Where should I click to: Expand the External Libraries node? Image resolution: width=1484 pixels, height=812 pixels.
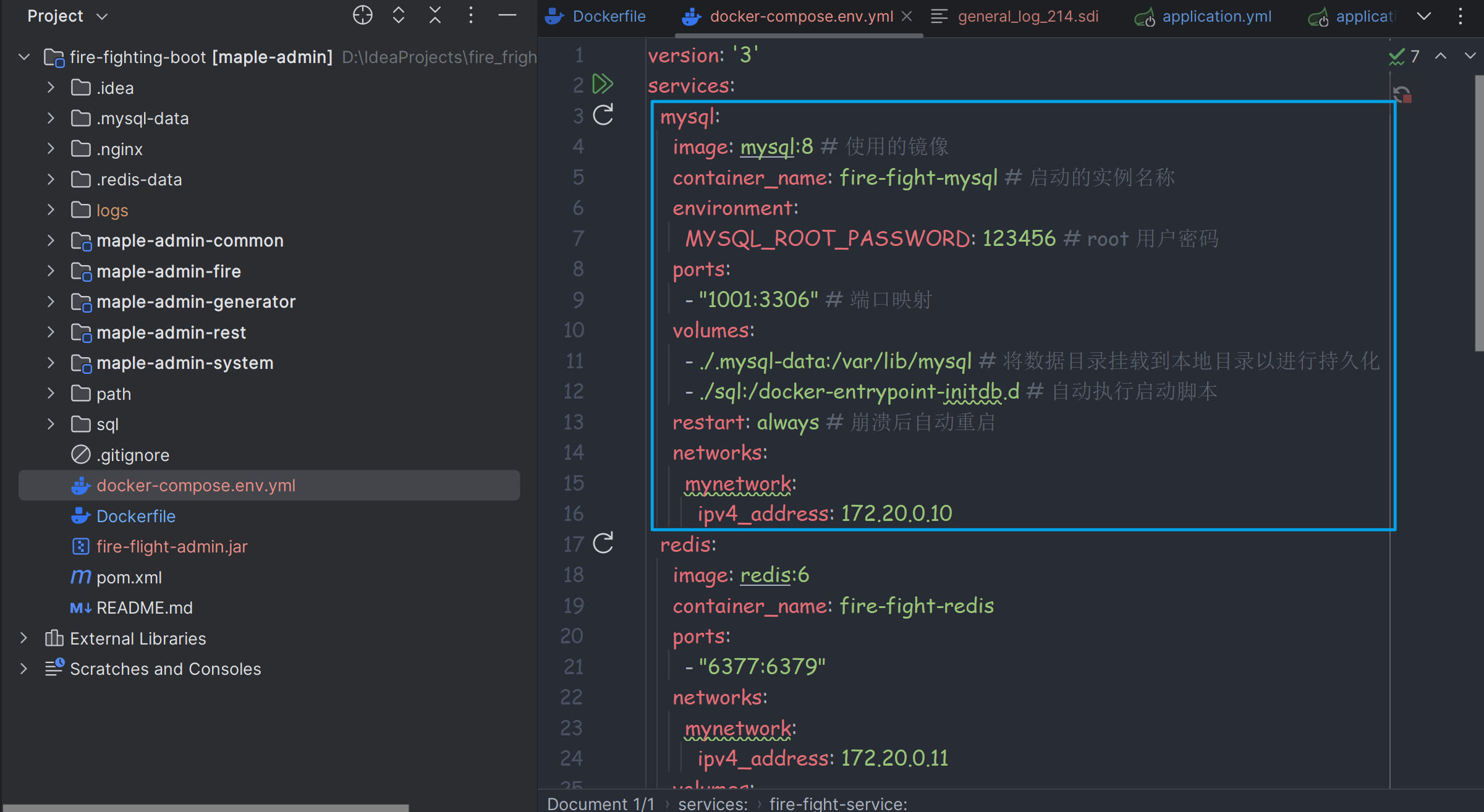pyautogui.click(x=23, y=638)
